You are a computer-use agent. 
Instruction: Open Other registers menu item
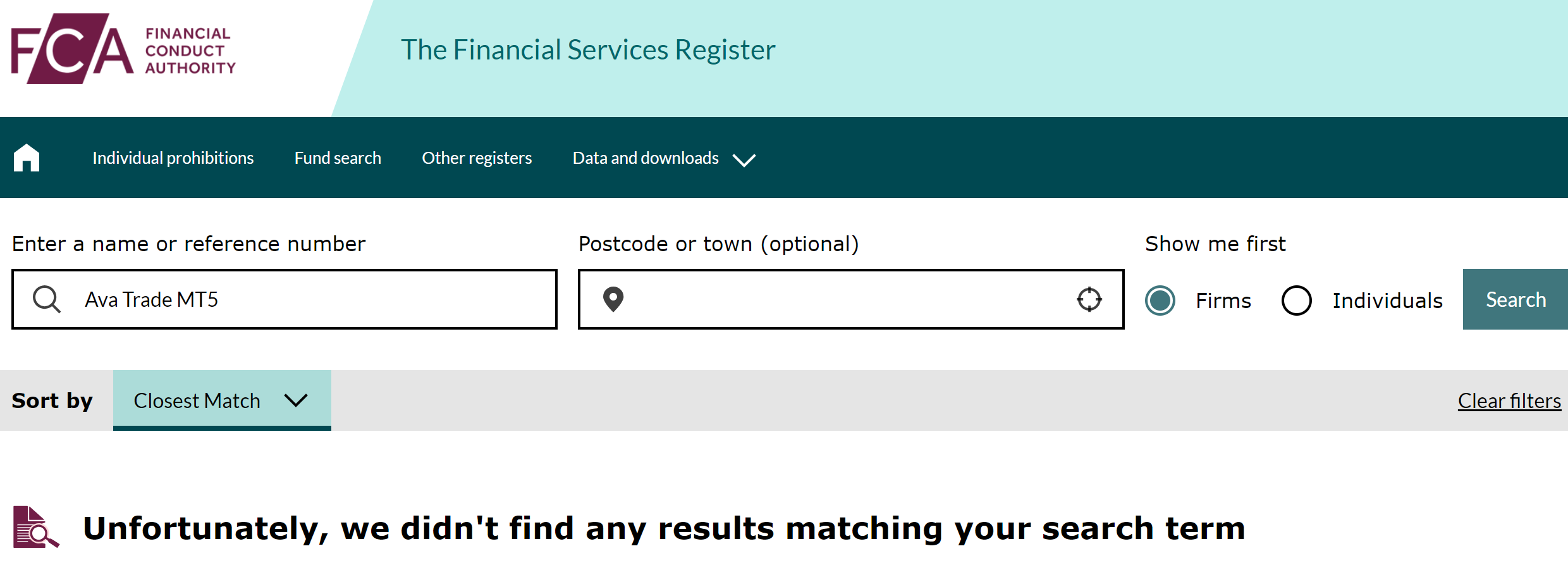(477, 158)
